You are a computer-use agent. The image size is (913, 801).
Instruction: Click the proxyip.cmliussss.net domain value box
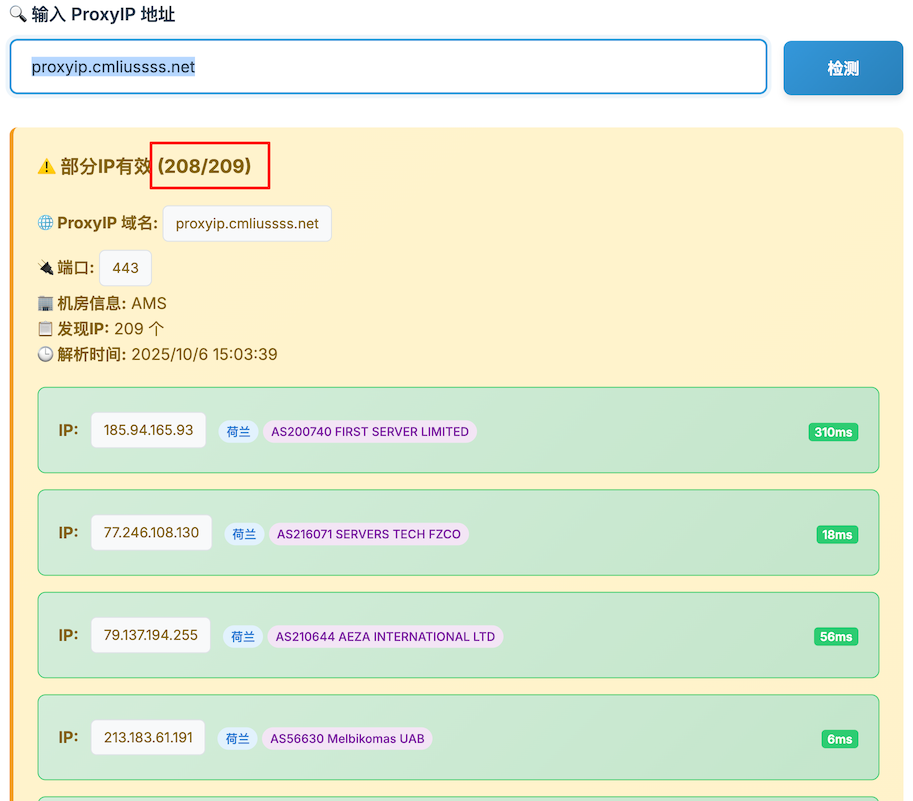click(247, 224)
